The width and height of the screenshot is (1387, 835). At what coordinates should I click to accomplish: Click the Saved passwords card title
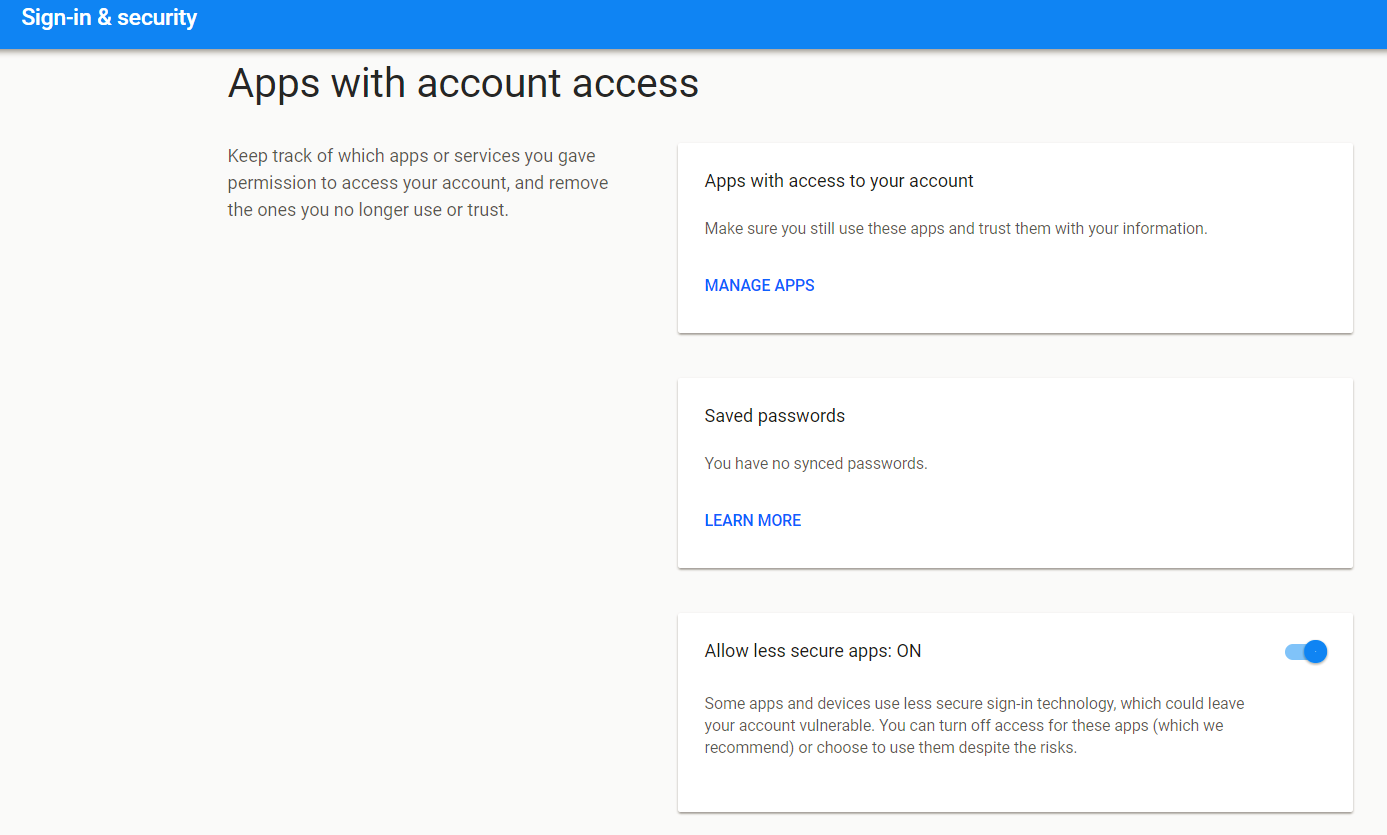tap(774, 416)
